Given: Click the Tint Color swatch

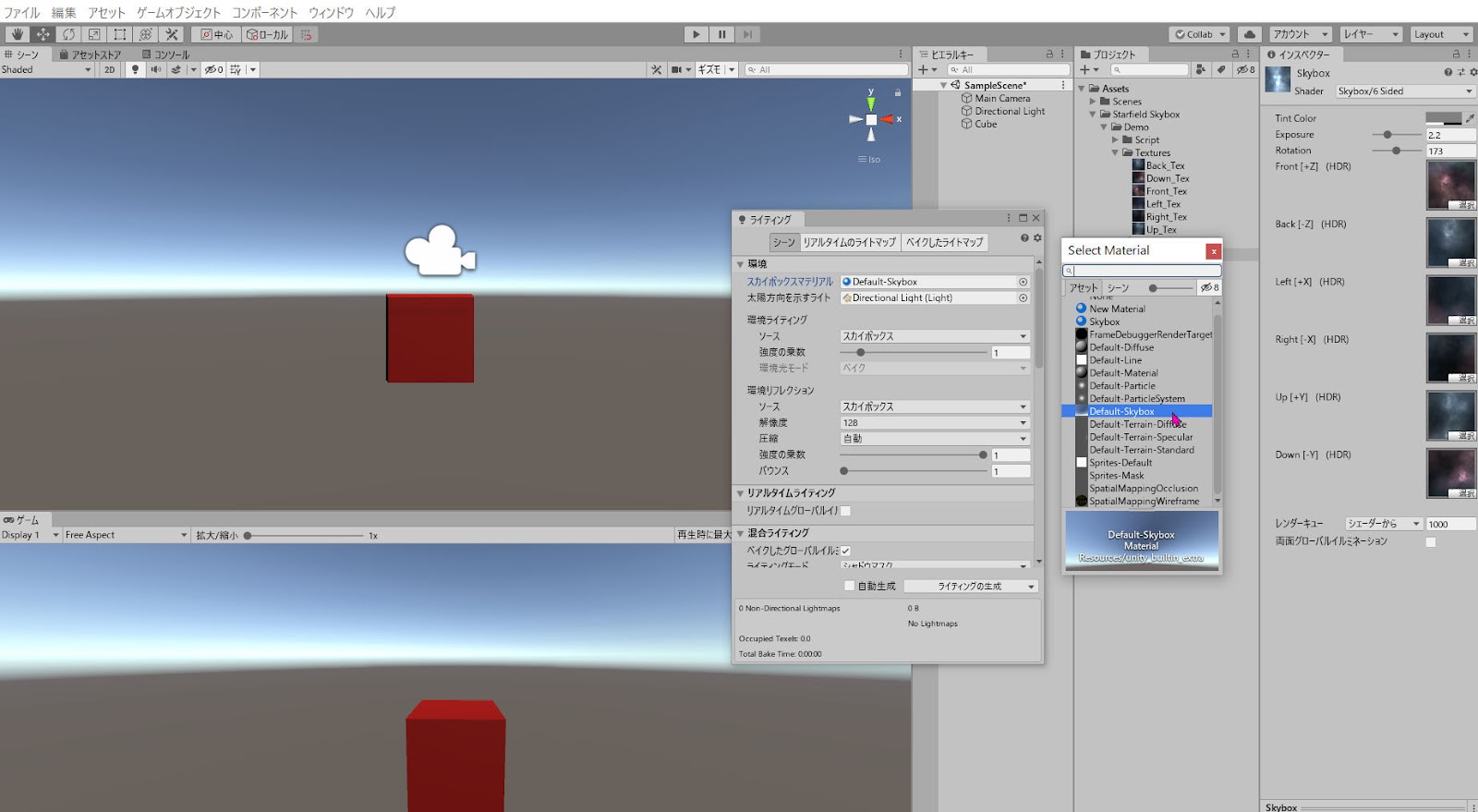Looking at the screenshot, I should (1443, 118).
